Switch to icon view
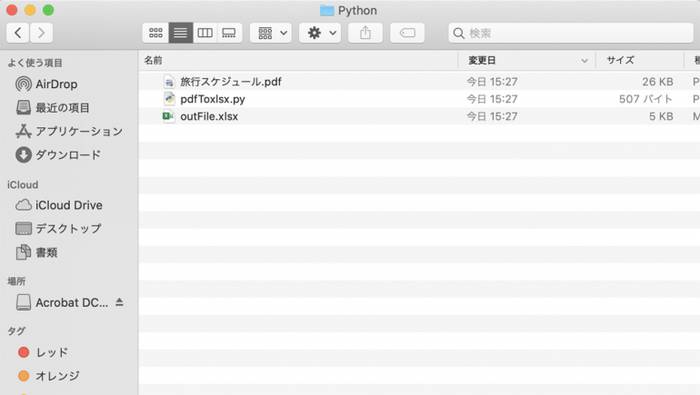The height and width of the screenshot is (395, 700). 155,33
